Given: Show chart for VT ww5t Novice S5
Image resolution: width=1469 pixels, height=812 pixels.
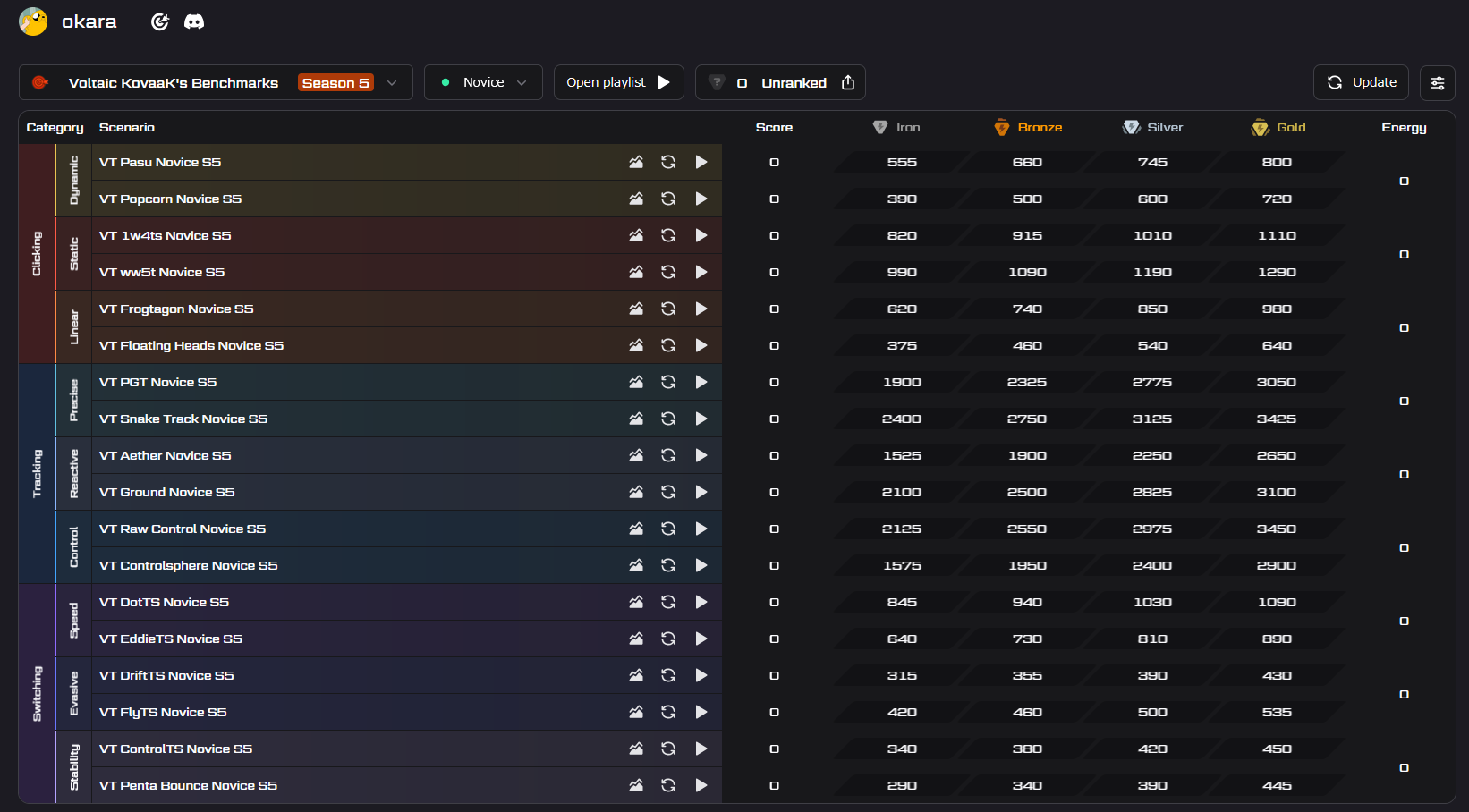Looking at the screenshot, I should (x=636, y=272).
